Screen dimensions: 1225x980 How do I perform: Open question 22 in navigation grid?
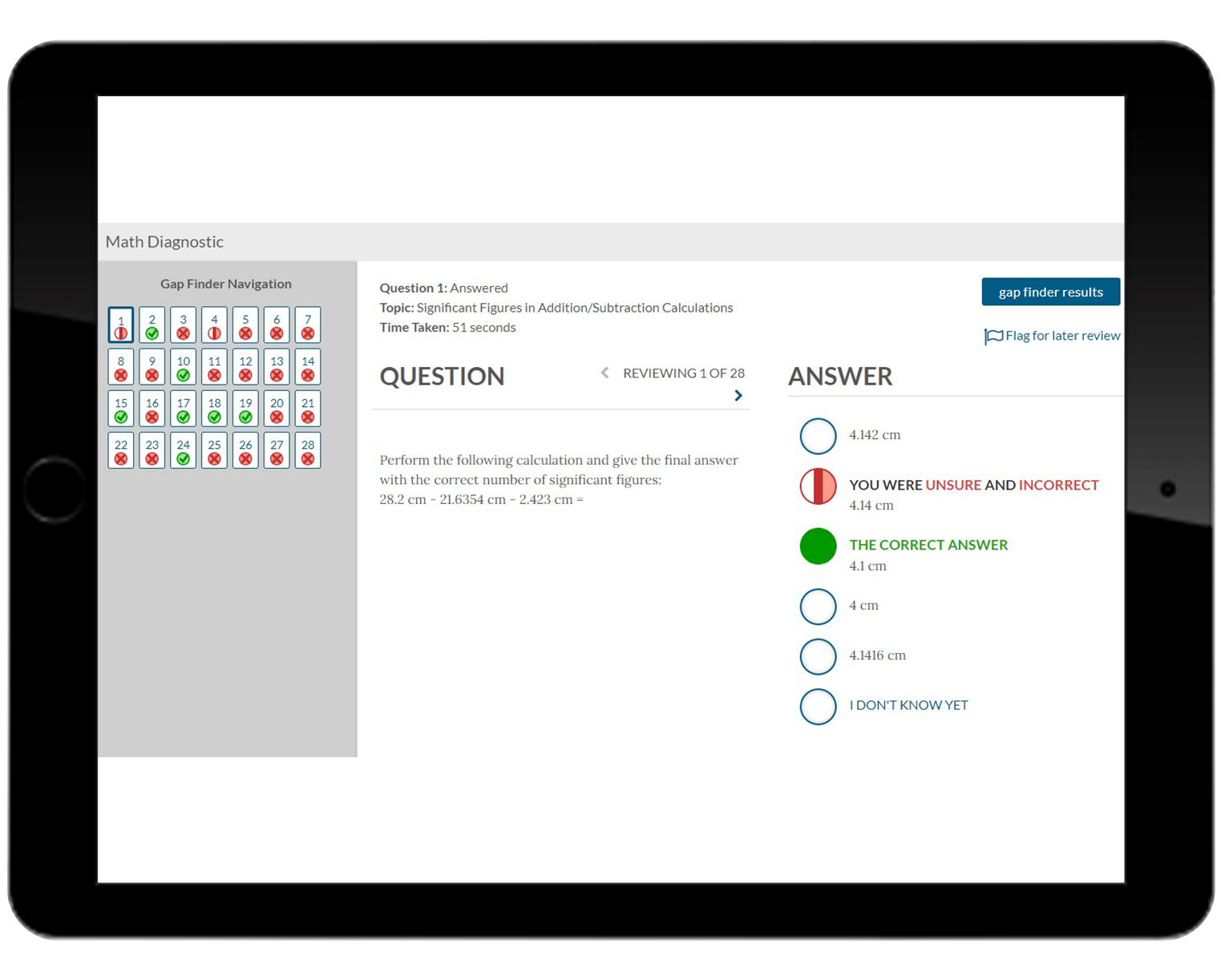tap(121, 450)
